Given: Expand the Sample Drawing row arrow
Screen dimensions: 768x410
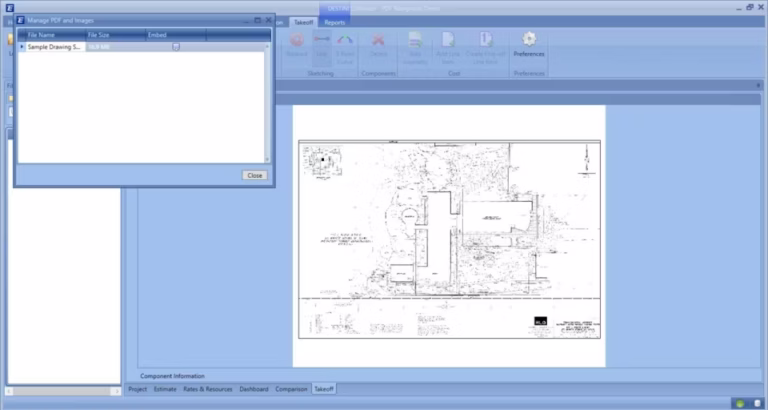Looking at the screenshot, I should (x=22, y=47).
